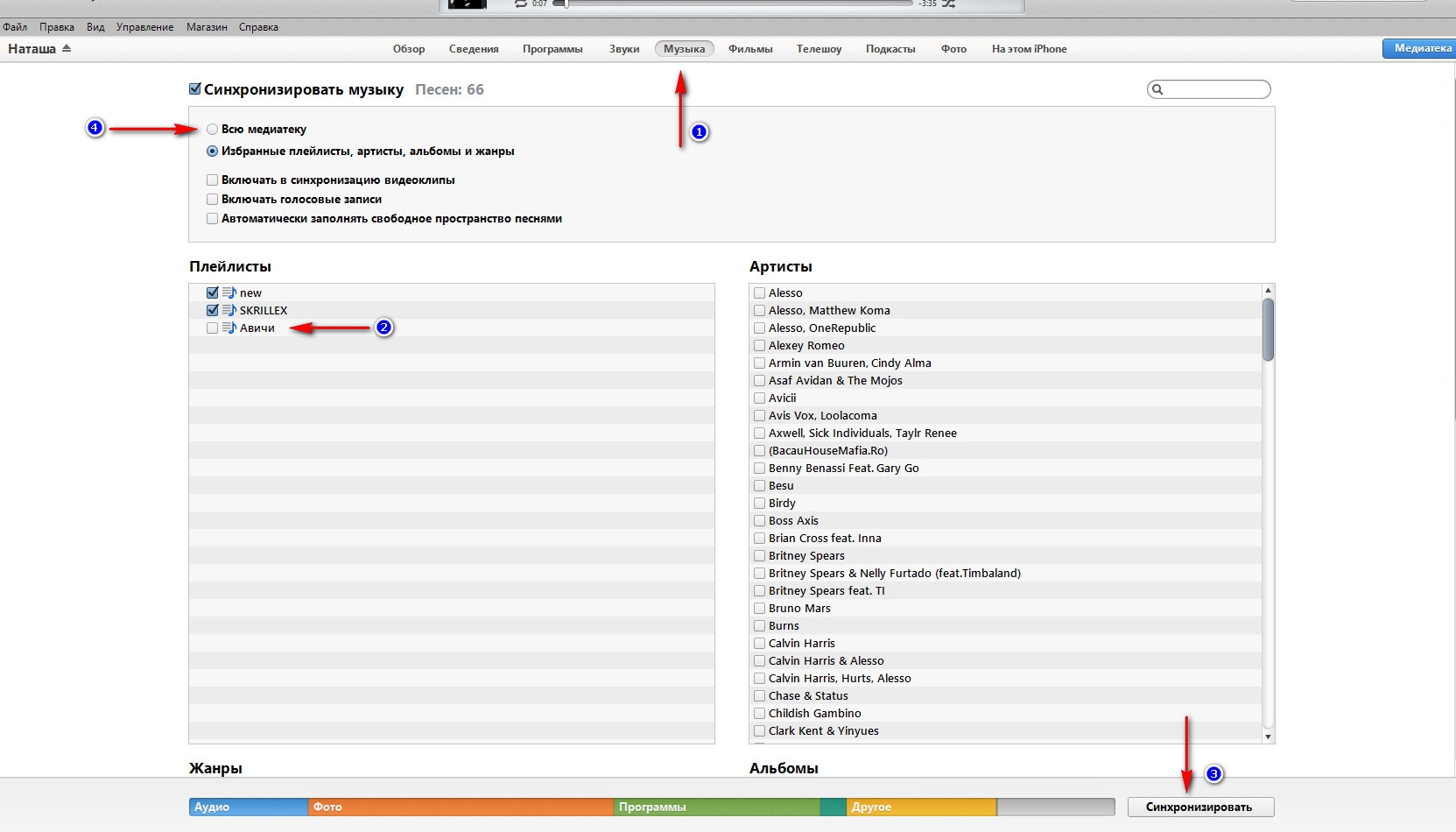Click the Clark Kent & Yinyues row
The width and height of the screenshot is (1456, 832).
click(1005, 730)
